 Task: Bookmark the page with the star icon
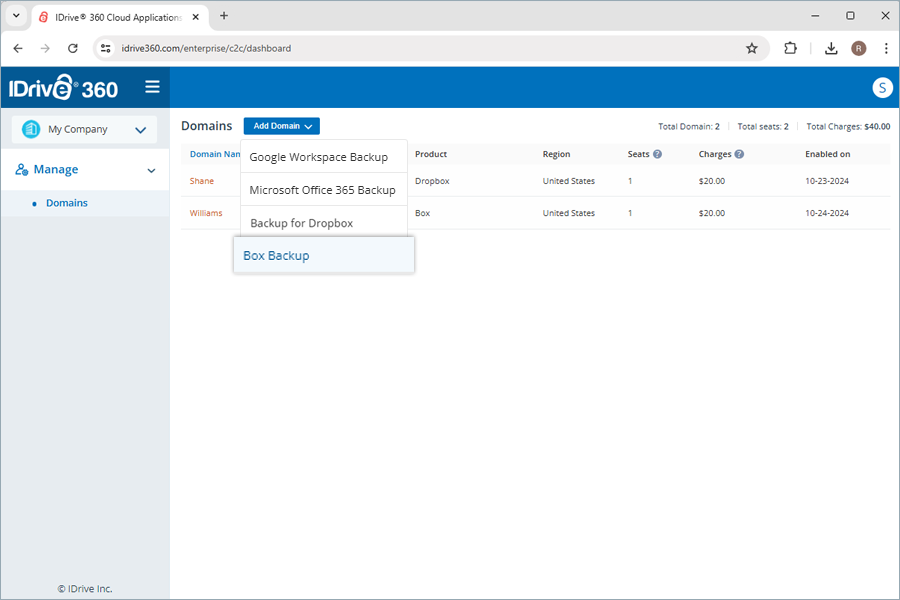[752, 47]
